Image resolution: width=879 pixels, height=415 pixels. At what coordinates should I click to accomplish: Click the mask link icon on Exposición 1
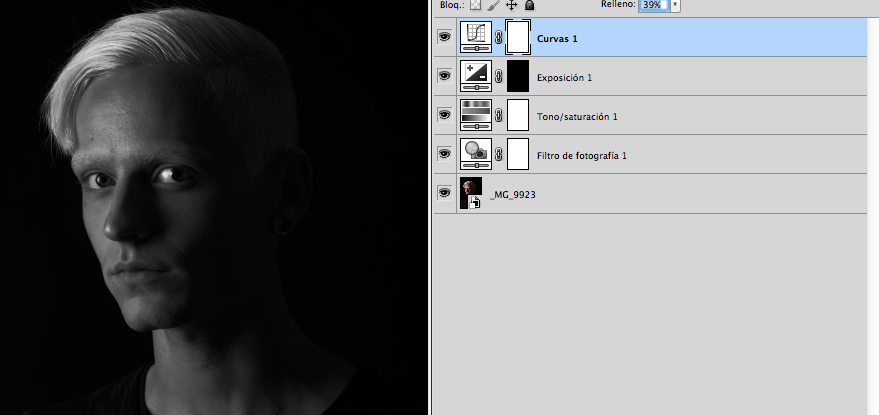point(498,77)
